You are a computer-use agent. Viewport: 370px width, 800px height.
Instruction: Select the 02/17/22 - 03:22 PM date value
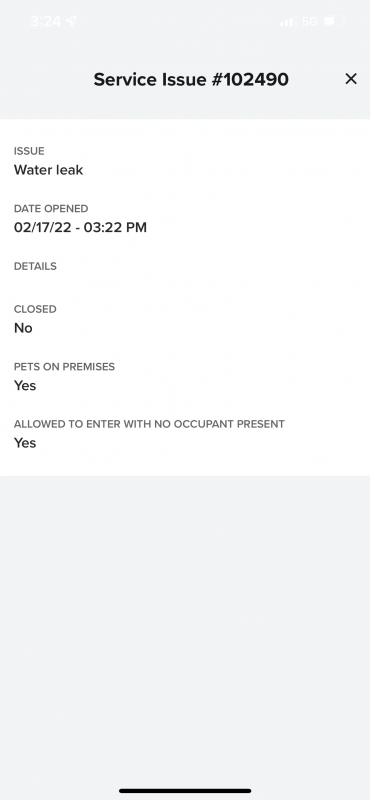point(80,228)
